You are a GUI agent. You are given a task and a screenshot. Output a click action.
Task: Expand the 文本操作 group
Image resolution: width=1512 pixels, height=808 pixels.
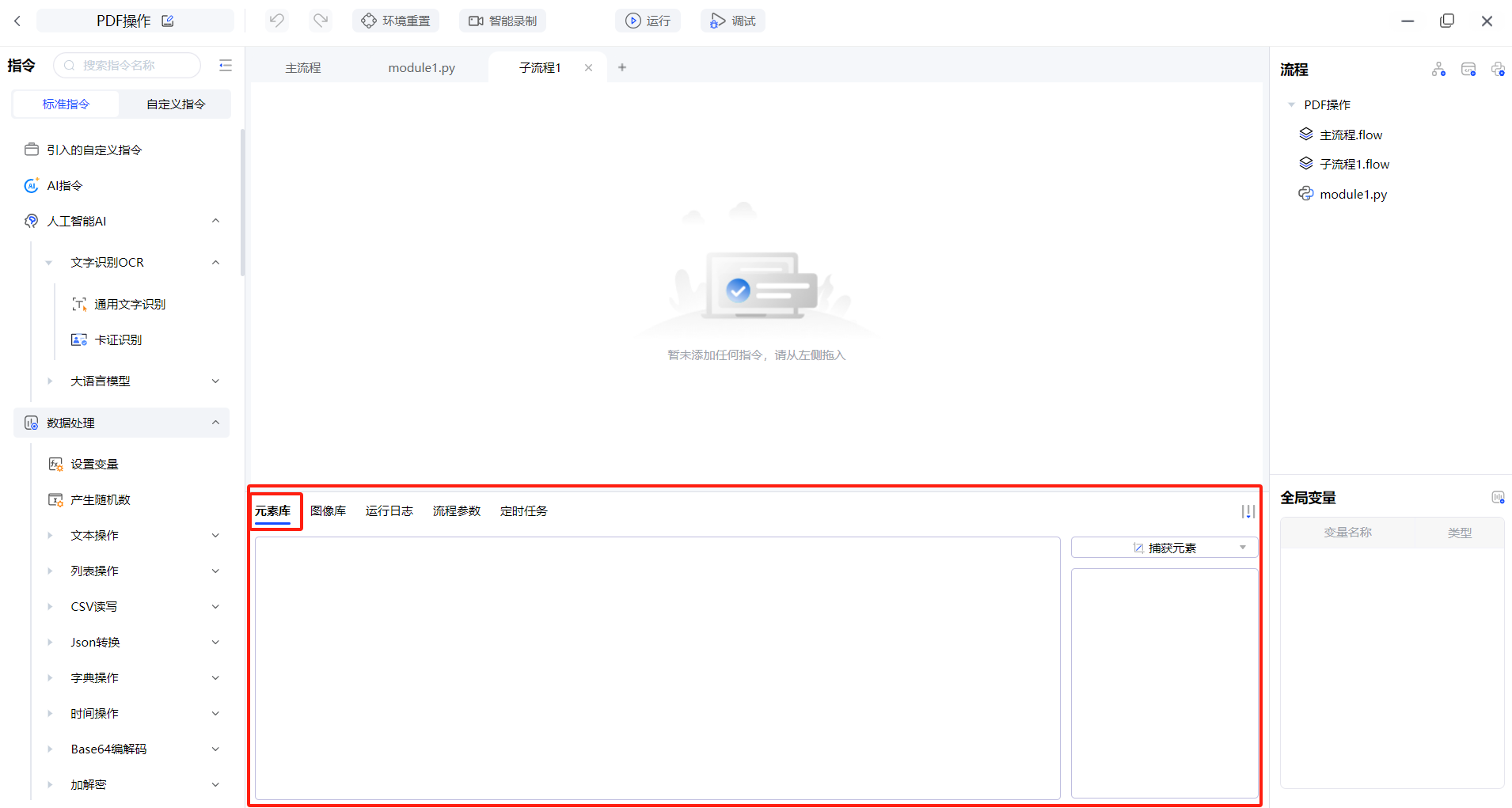coord(215,536)
